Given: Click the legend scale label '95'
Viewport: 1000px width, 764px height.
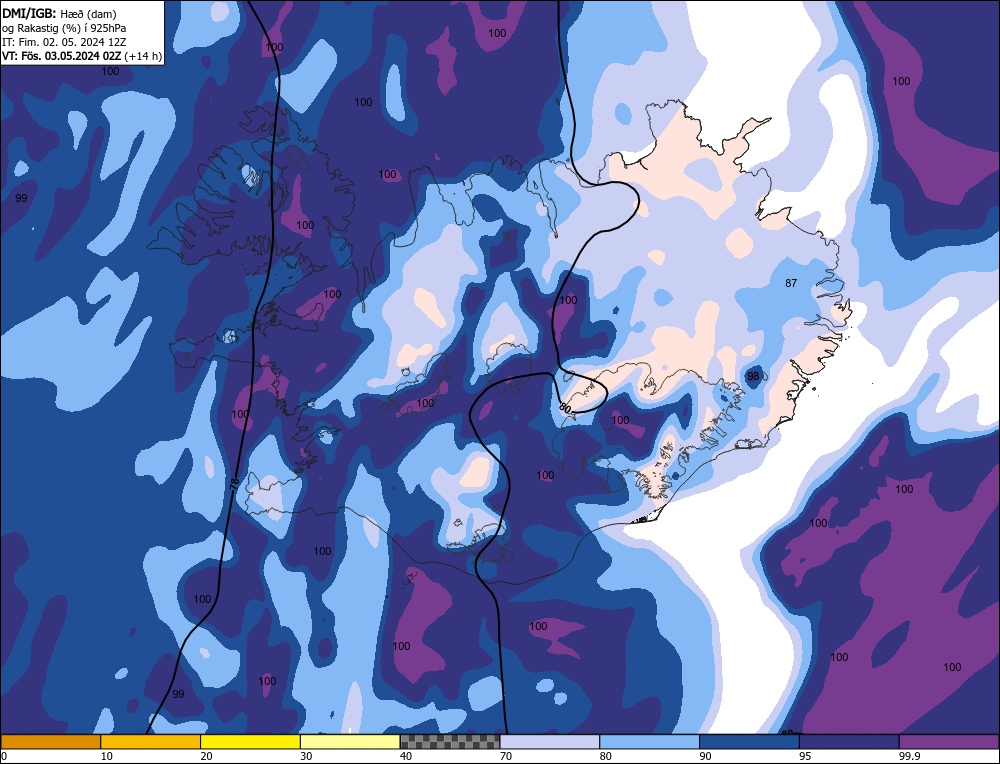Looking at the screenshot, I should pos(805,756).
